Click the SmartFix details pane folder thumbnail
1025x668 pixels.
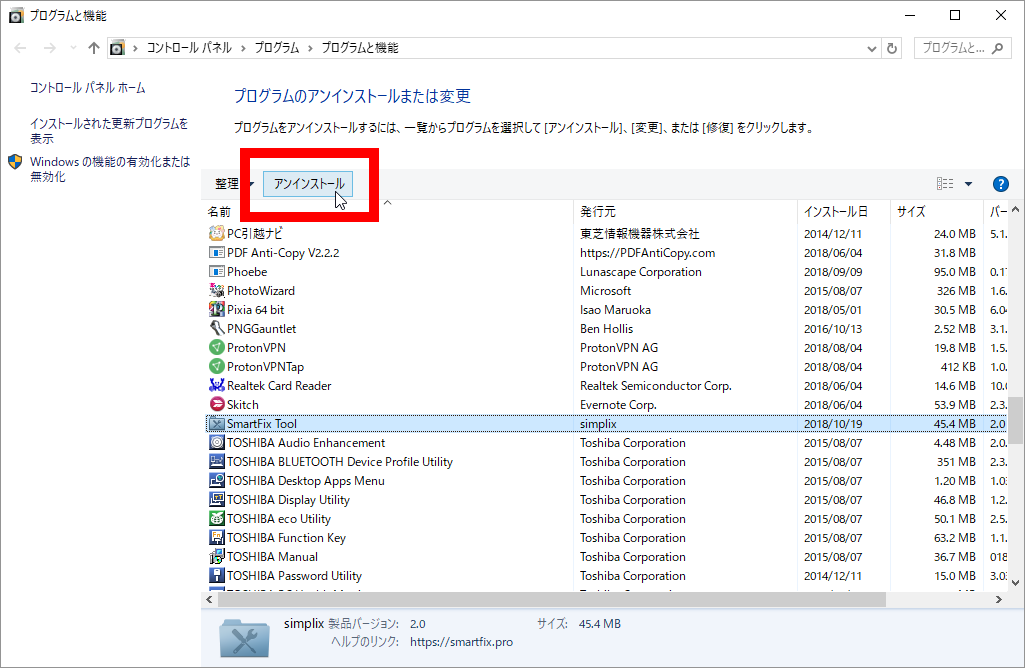tap(244, 637)
